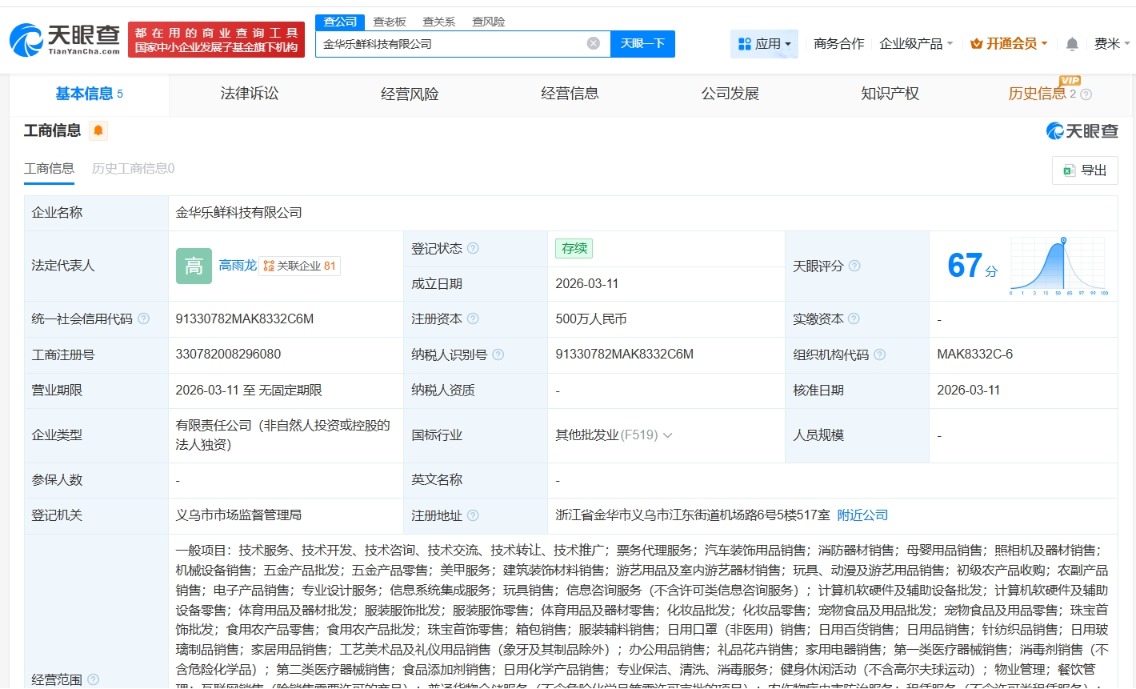Click help icon next to 经营范围

93,680
